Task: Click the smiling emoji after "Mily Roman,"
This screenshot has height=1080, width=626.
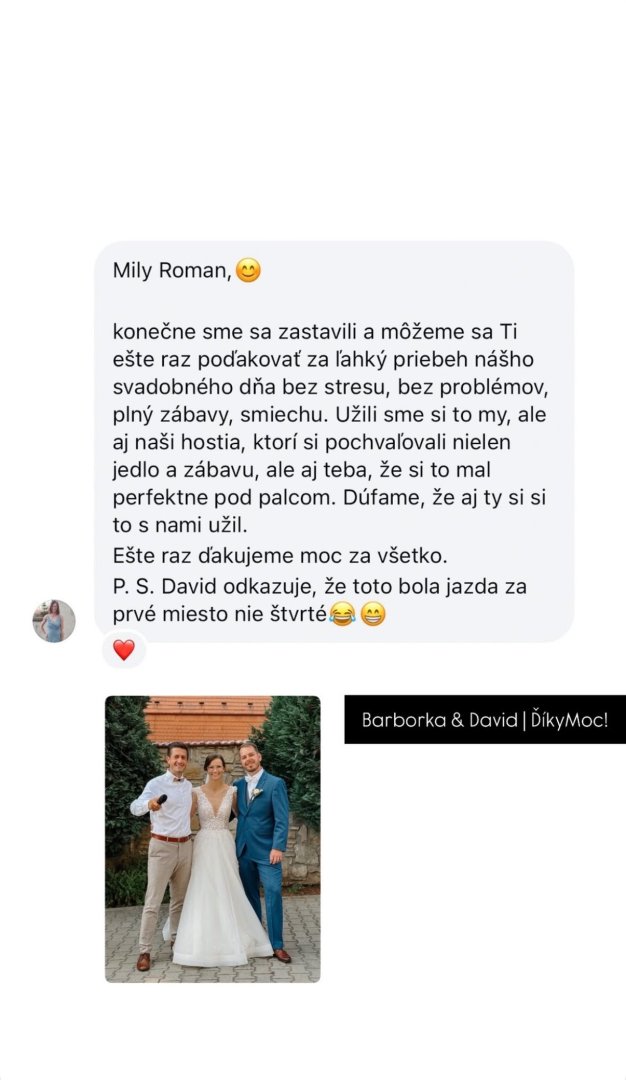Action: pos(248,270)
